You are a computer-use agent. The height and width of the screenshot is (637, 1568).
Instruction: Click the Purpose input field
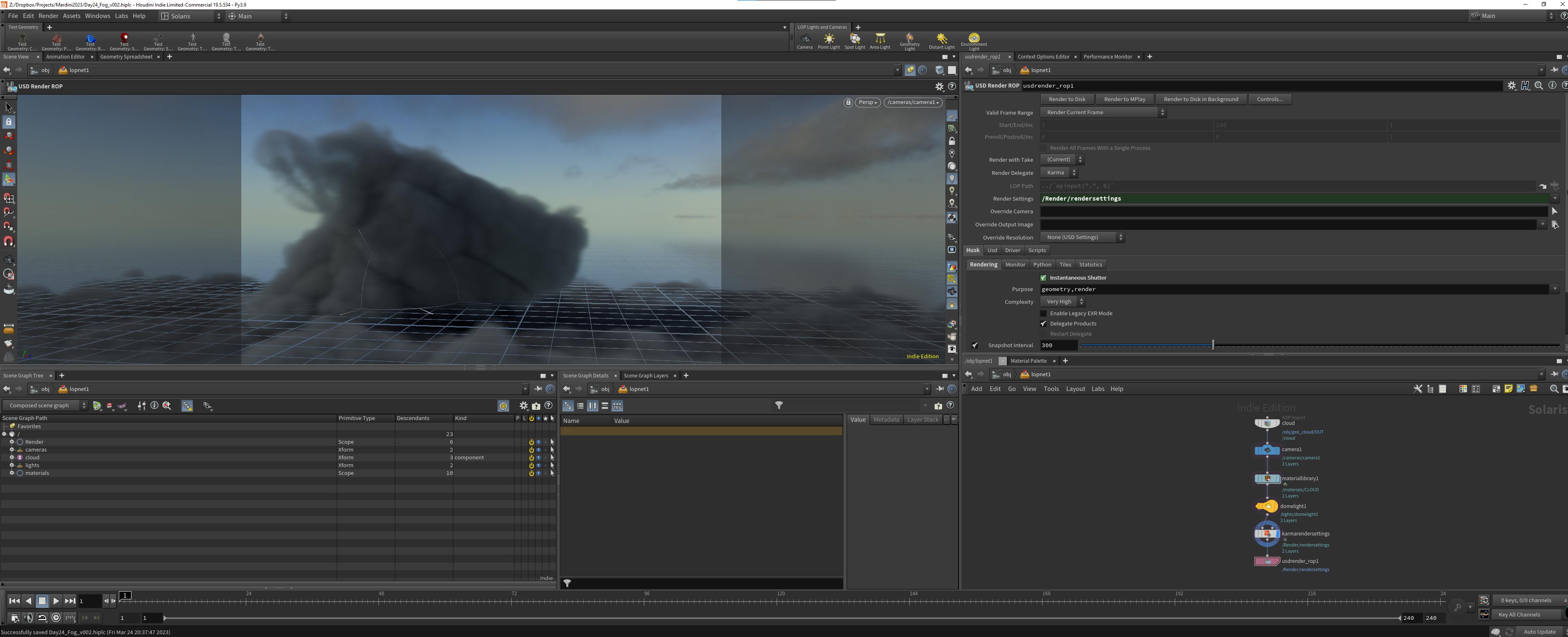click(x=1295, y=289)
